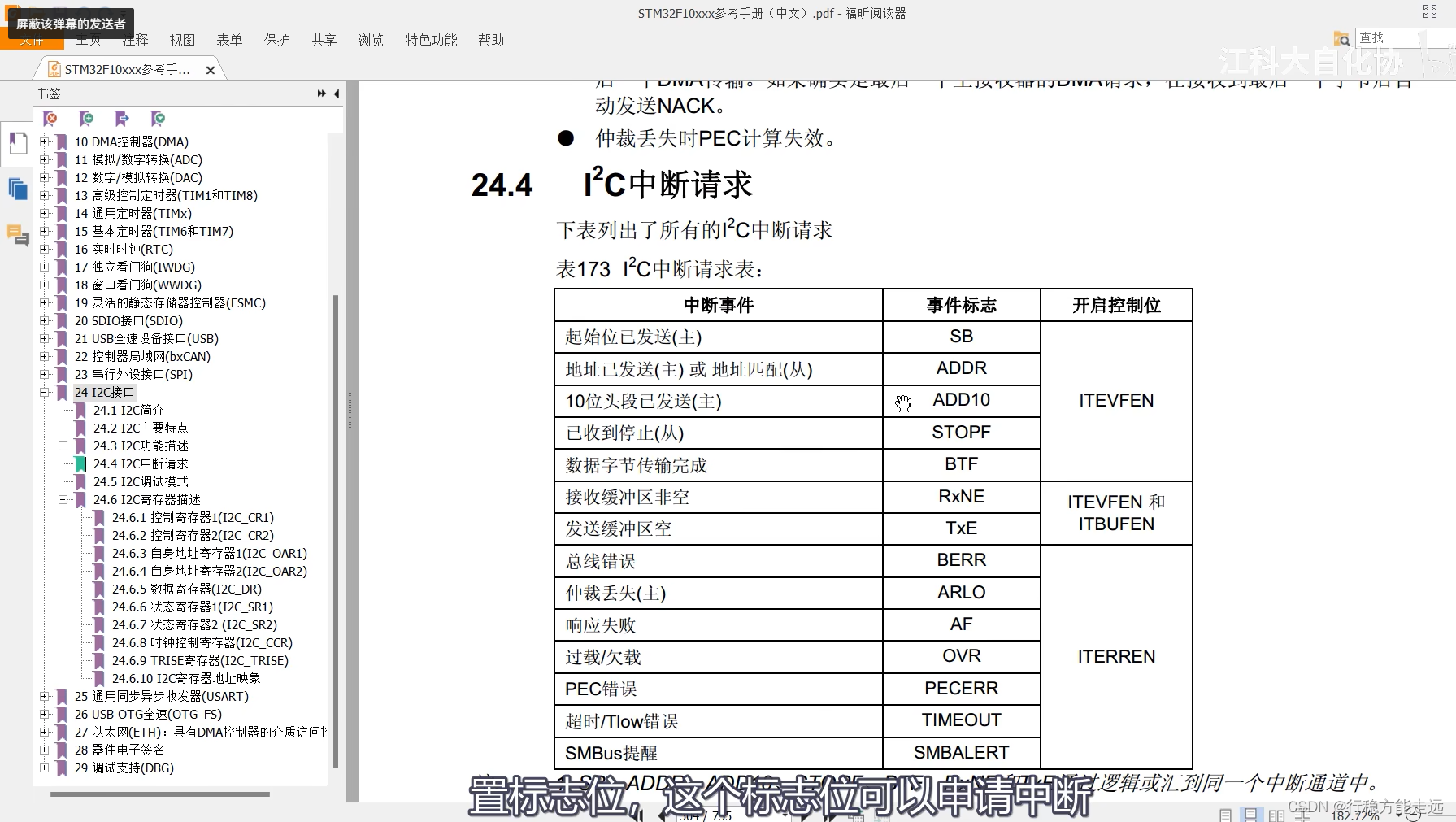Select bookmark 17 独立看门狗(IWDG)
The image size is (1456, 822).
[x=135, y=267]
